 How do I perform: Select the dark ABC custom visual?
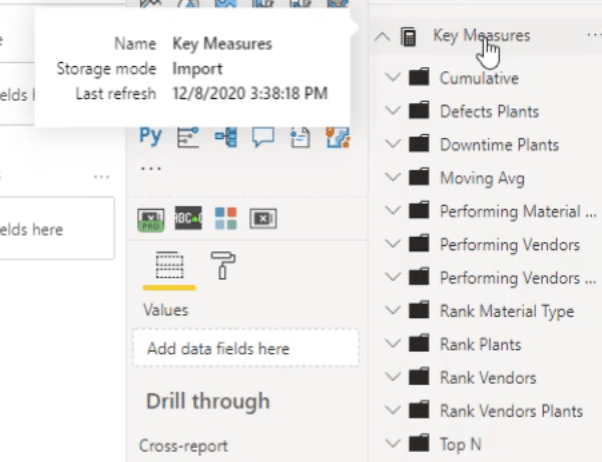(x=188, y=218)
